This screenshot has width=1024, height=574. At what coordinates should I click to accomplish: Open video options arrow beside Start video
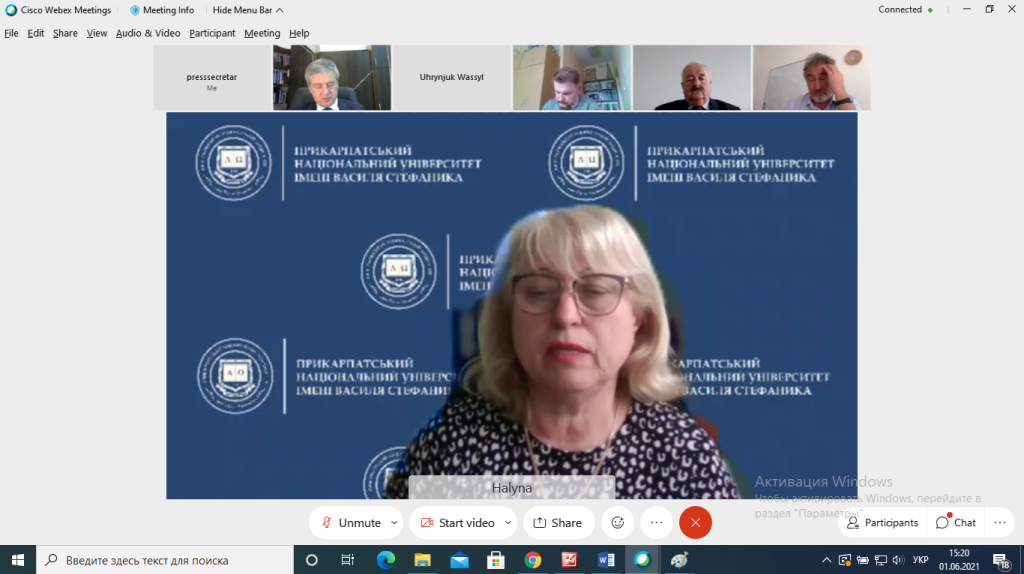[x=508, y=522]
